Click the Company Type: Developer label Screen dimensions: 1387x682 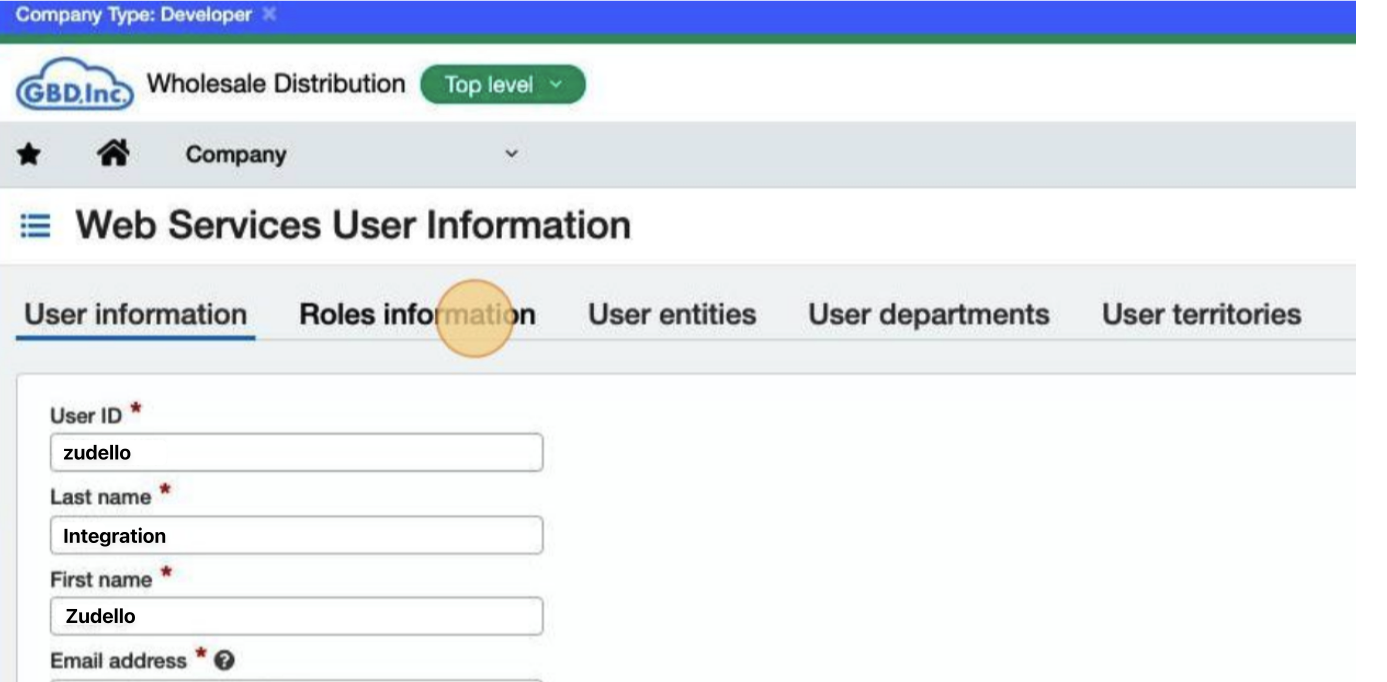133,15
